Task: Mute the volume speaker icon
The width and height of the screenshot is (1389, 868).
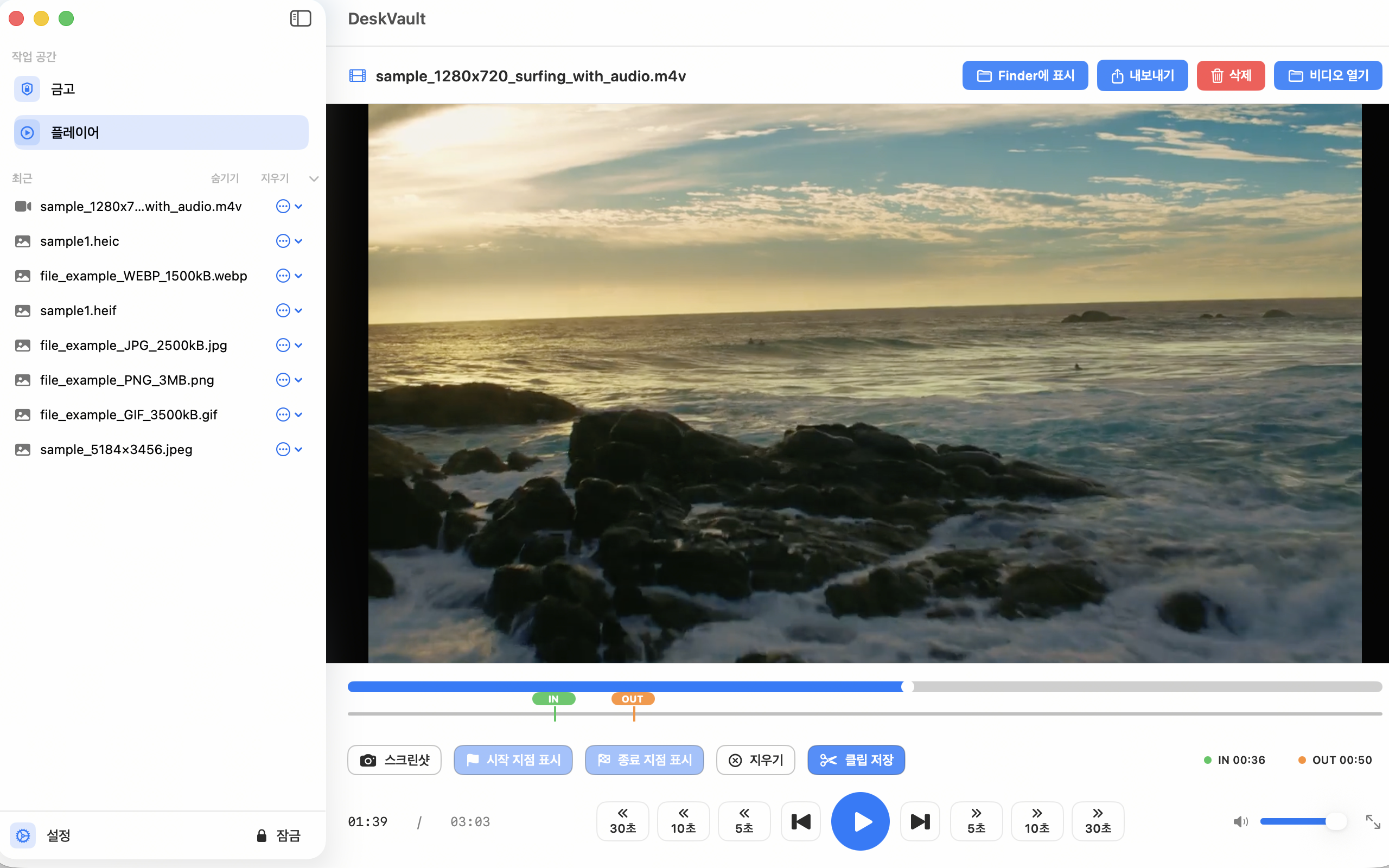Action: (1240, 821)
